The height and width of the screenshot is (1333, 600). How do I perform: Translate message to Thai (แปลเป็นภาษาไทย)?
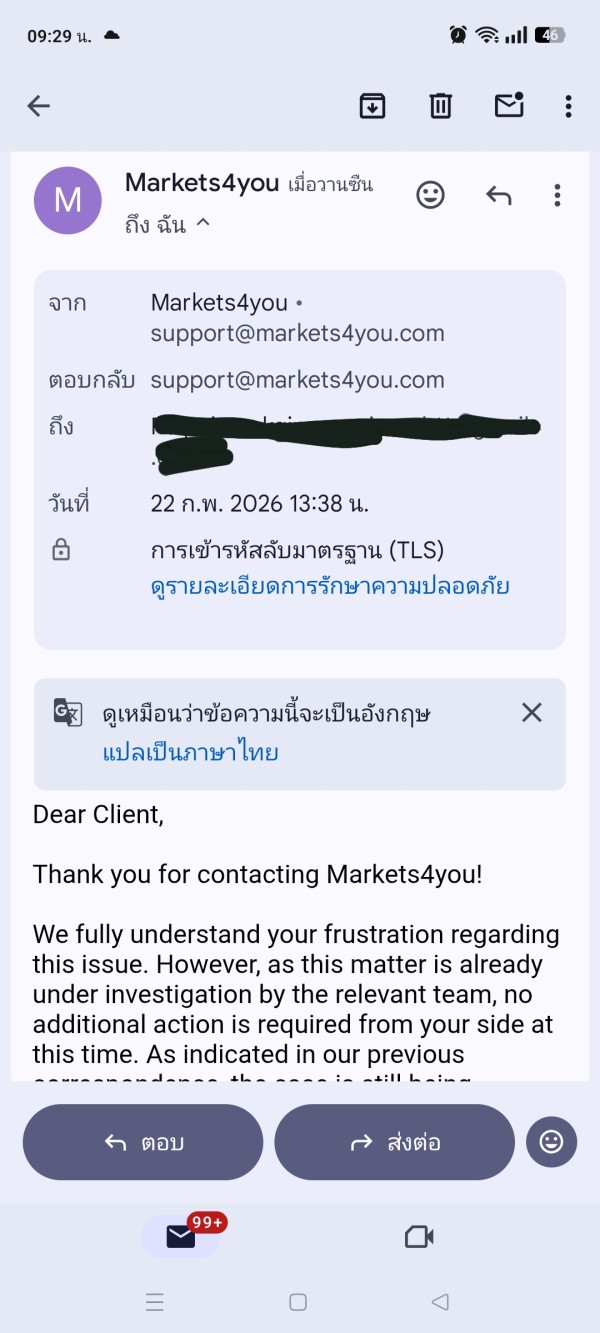point(190,752)
